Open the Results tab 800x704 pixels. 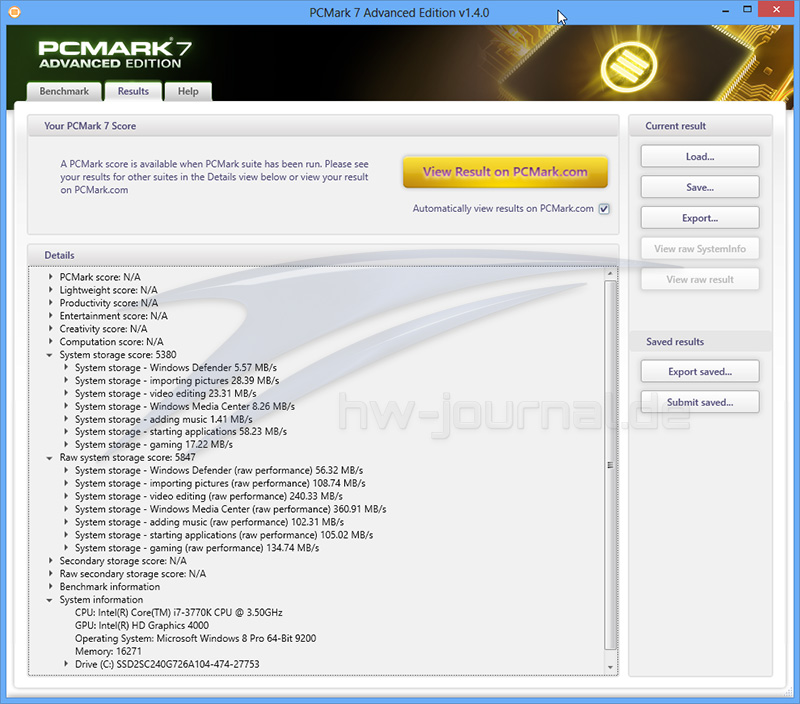(133, 91)
